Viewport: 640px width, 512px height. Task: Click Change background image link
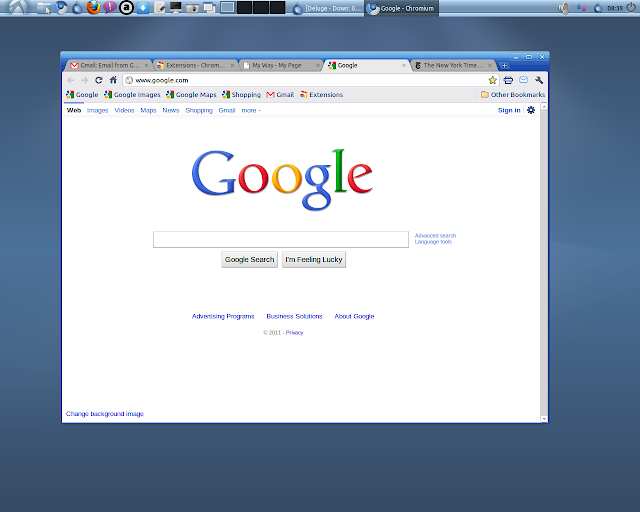(105, 414)
